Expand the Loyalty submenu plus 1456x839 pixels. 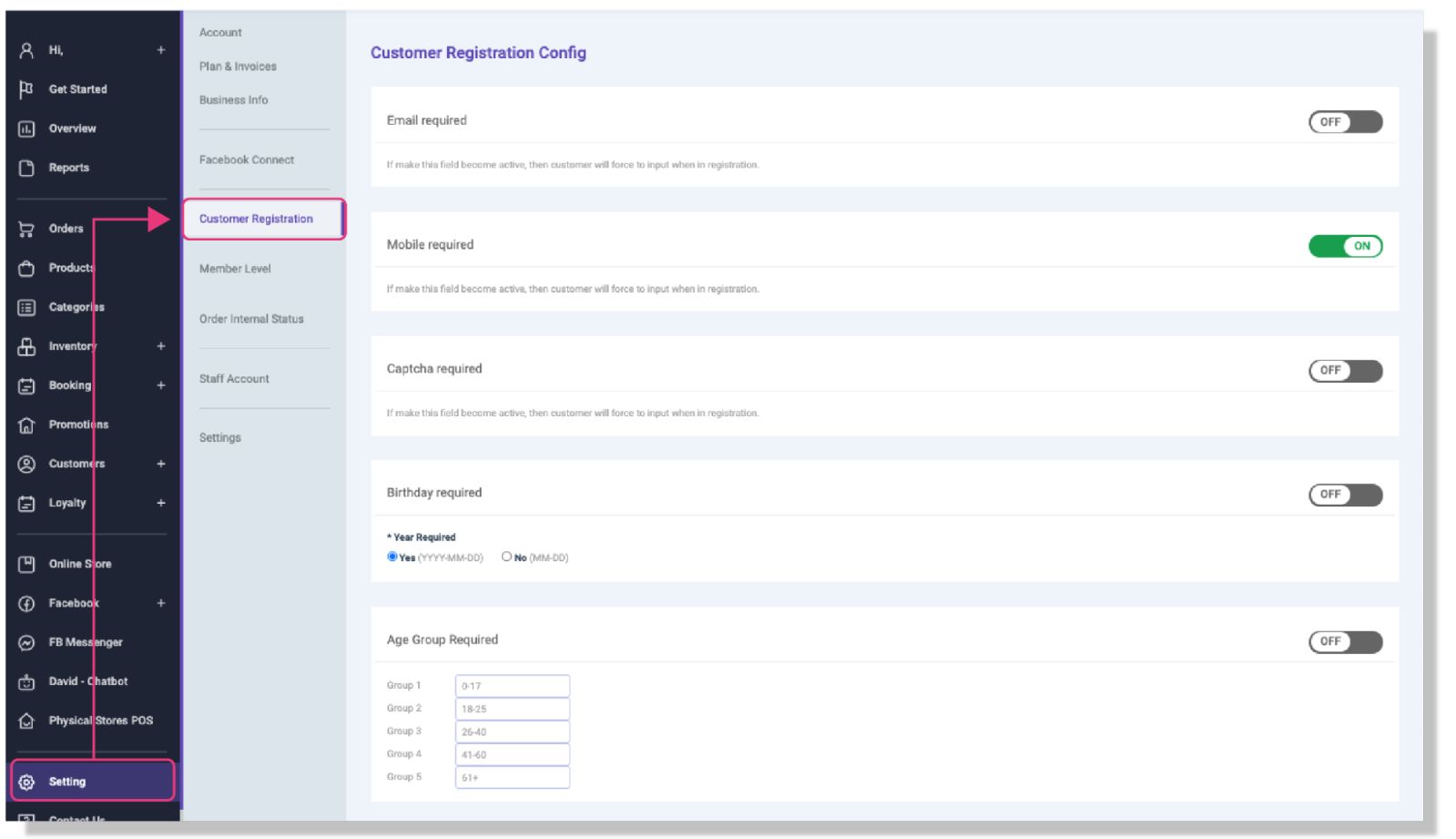pyautogui.click(x=161, y=503)
